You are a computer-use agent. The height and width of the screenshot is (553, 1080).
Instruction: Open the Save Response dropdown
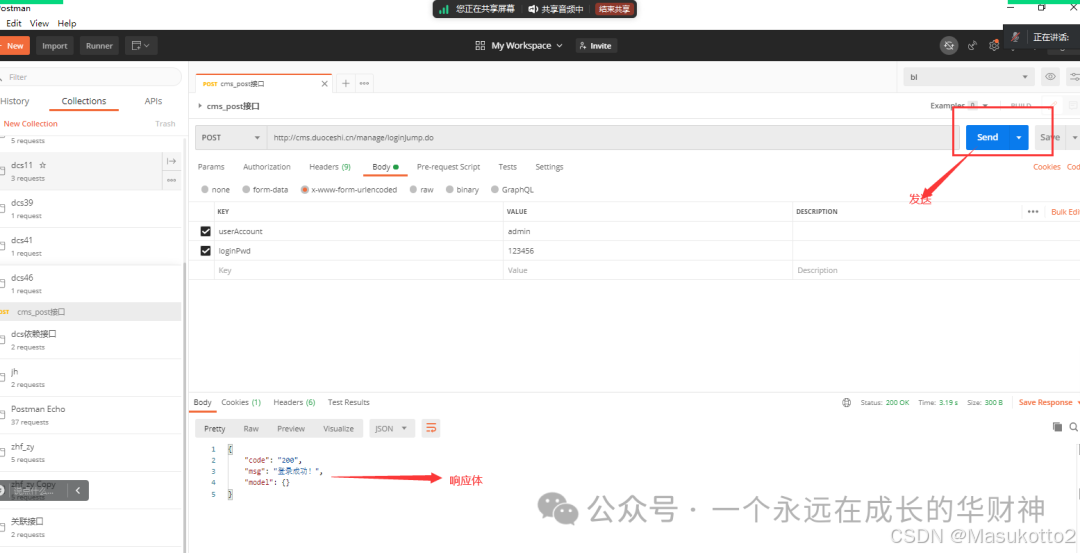click(x=1048, y=402)
